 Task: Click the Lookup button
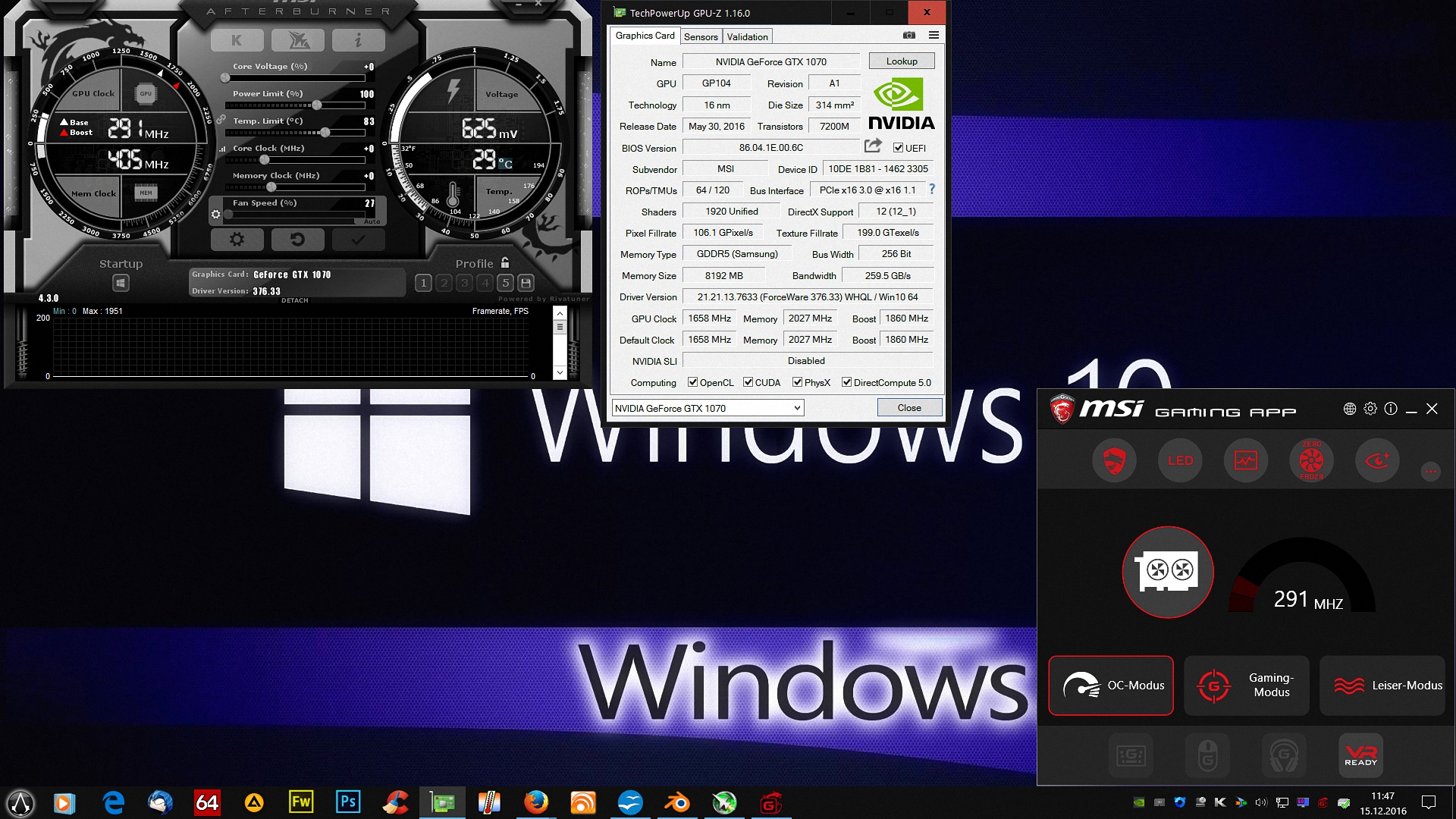[901, 61]
